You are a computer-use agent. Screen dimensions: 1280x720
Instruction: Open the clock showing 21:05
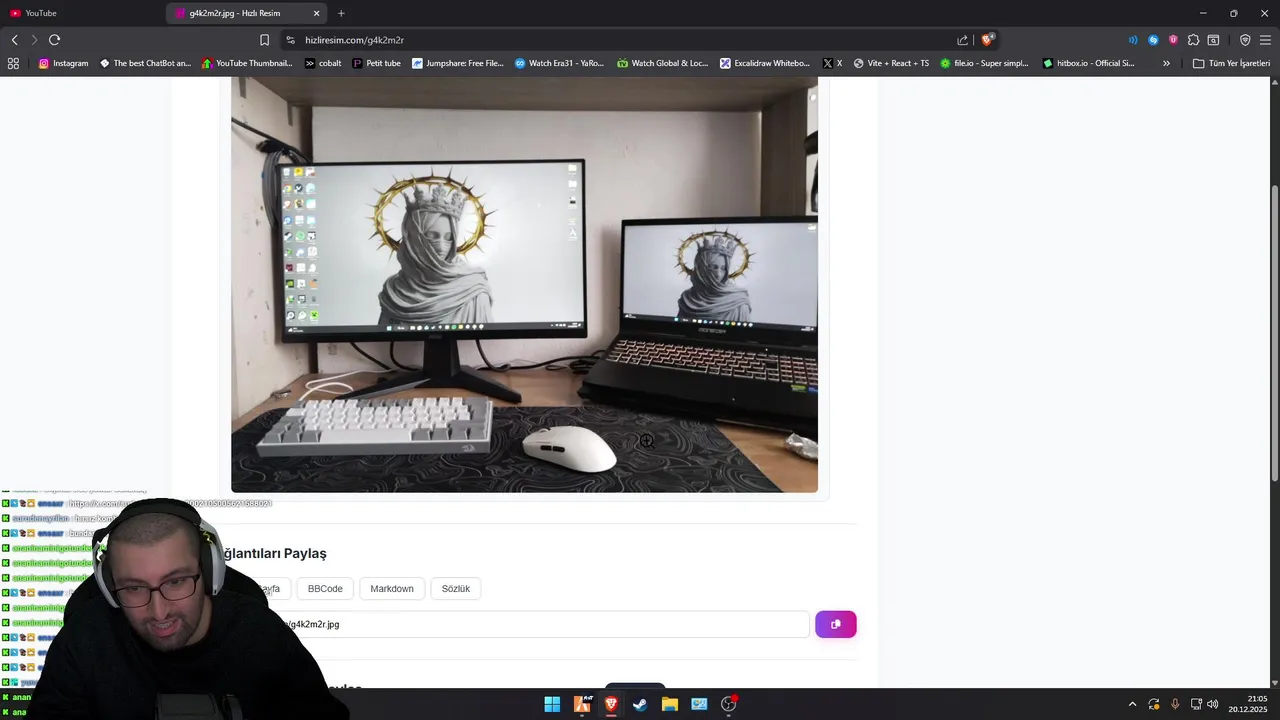(x=1250, y=704)
